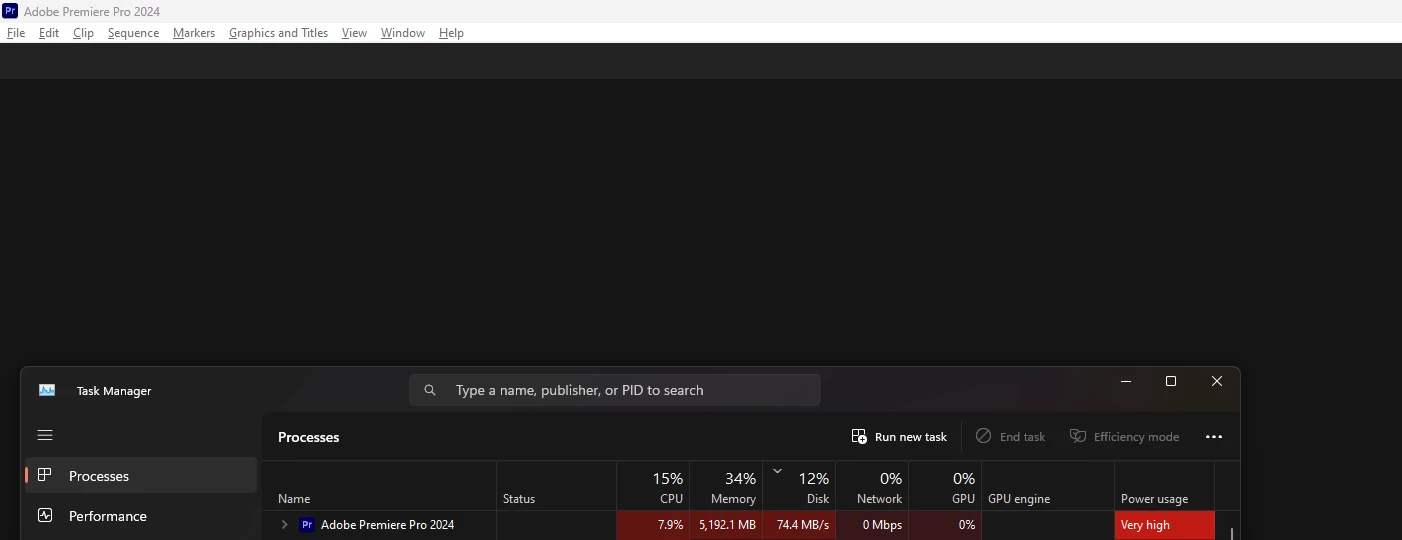
Task: Open the Edit menu
Action: (49, 33)
